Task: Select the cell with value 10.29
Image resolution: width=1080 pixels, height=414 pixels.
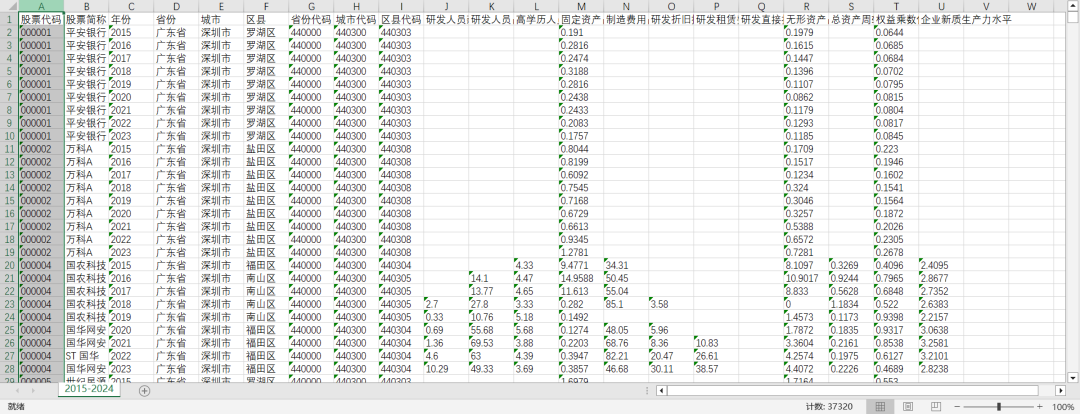Action: pyautogui.click(x=446, y=369)
